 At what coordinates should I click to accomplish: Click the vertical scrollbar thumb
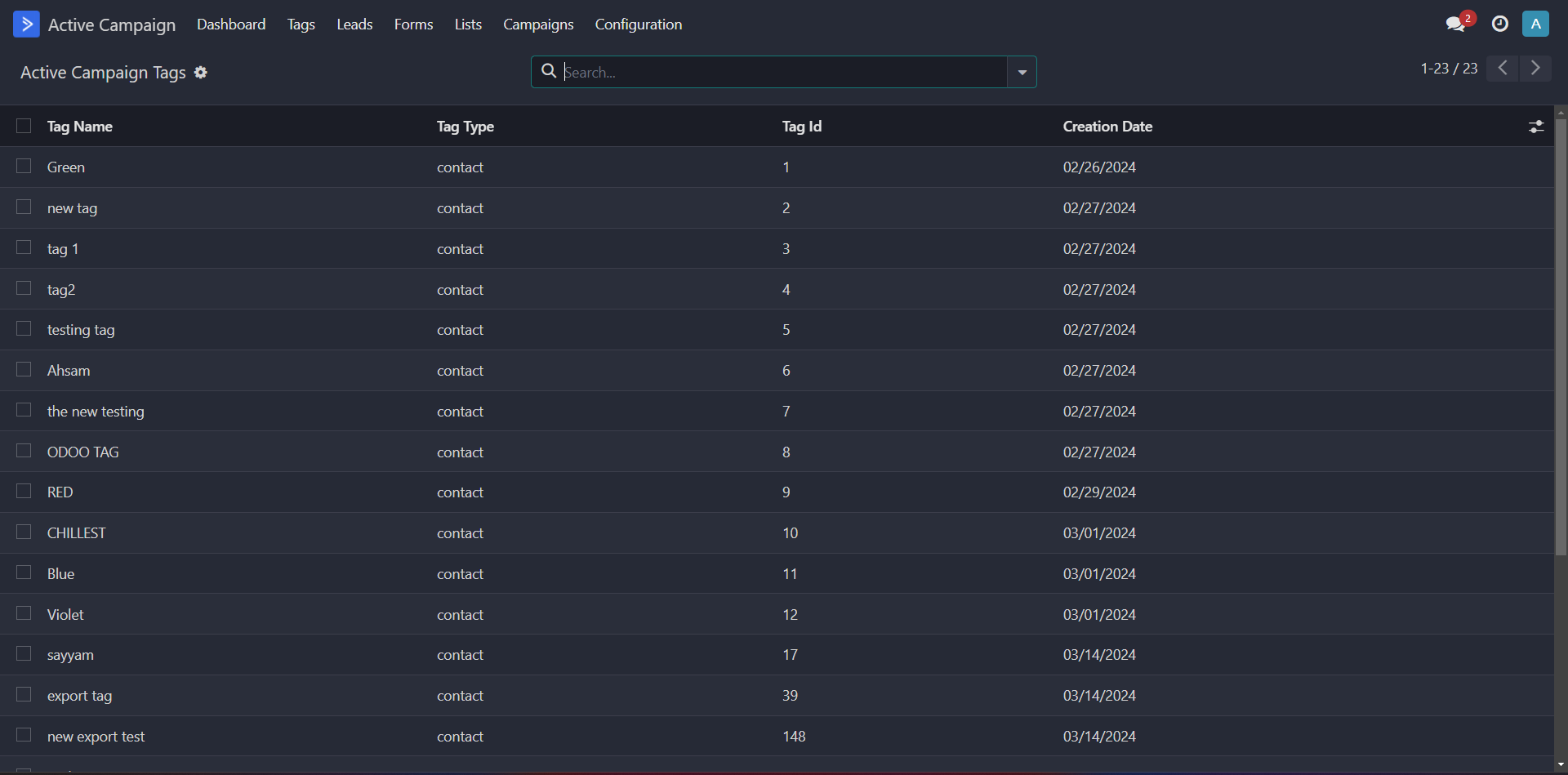[1561, 336]
